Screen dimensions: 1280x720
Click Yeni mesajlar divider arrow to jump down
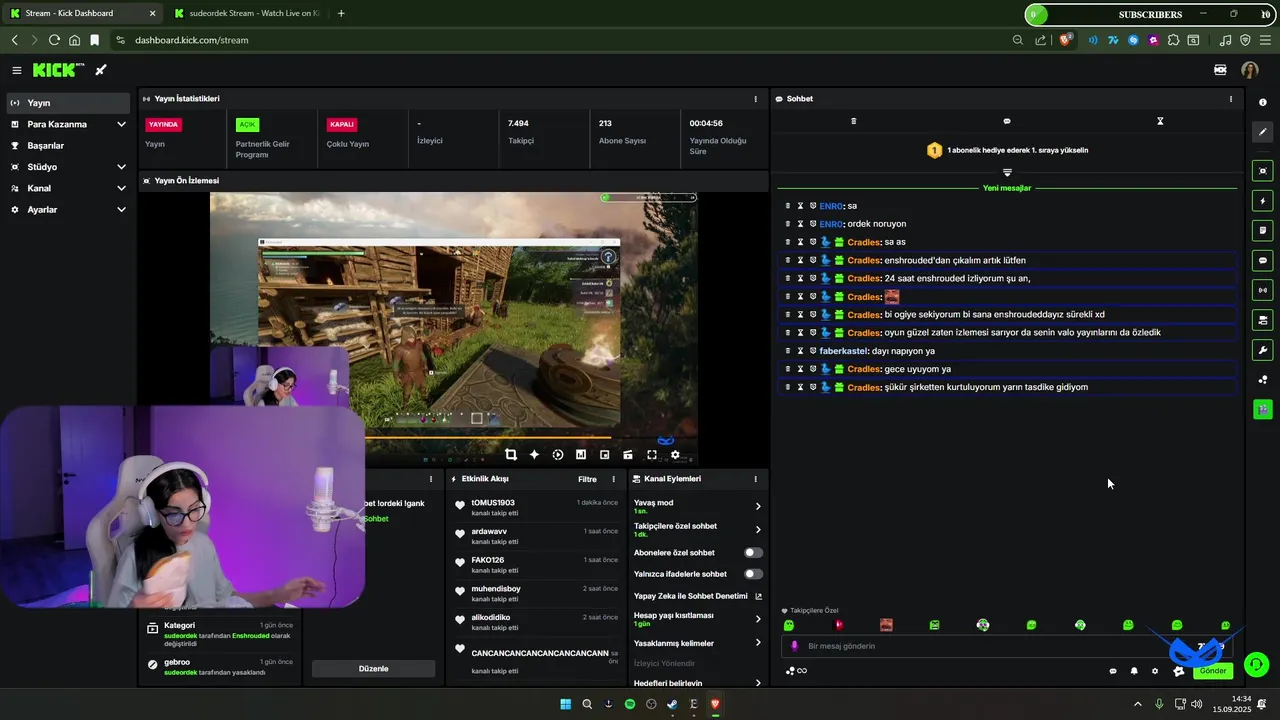pyautogui.click(x=1007, y=172)
